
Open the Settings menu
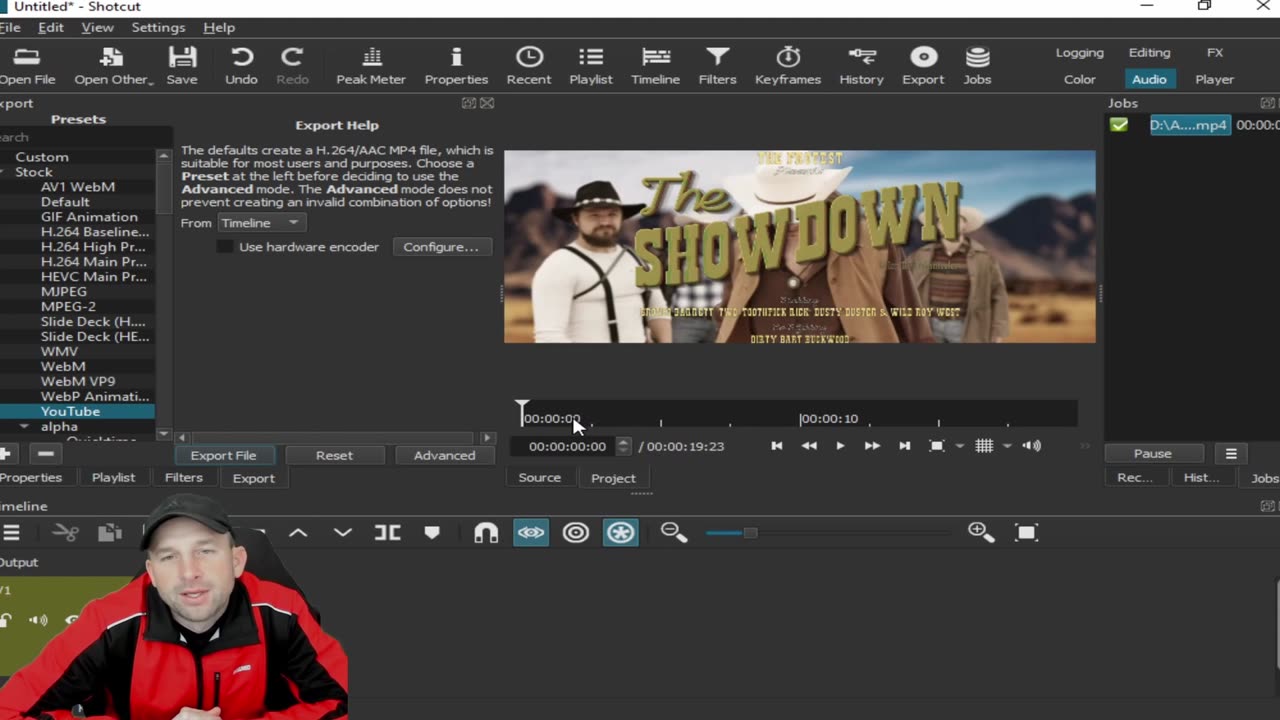click(158, 27)
